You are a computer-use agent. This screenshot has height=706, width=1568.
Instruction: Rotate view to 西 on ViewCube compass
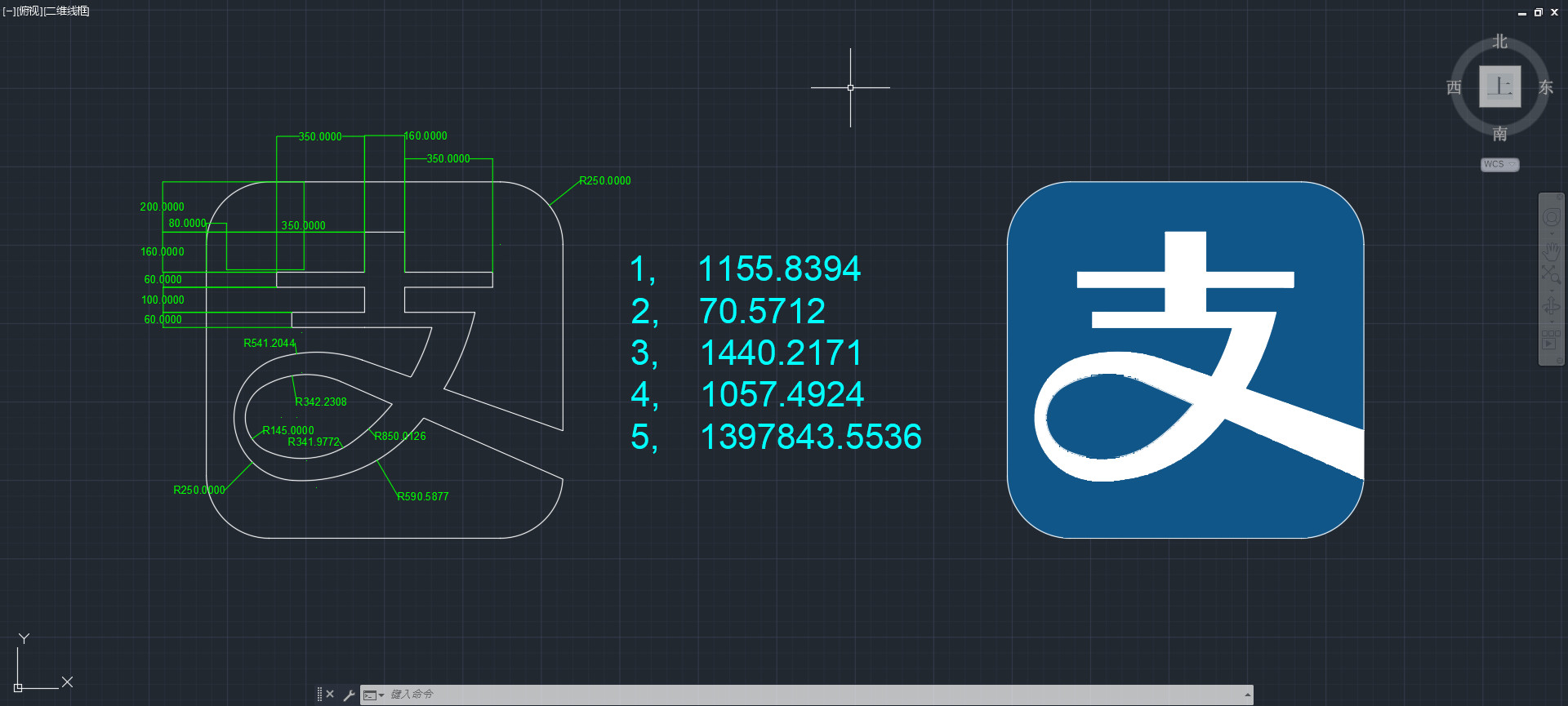[x=1454, y=87]
